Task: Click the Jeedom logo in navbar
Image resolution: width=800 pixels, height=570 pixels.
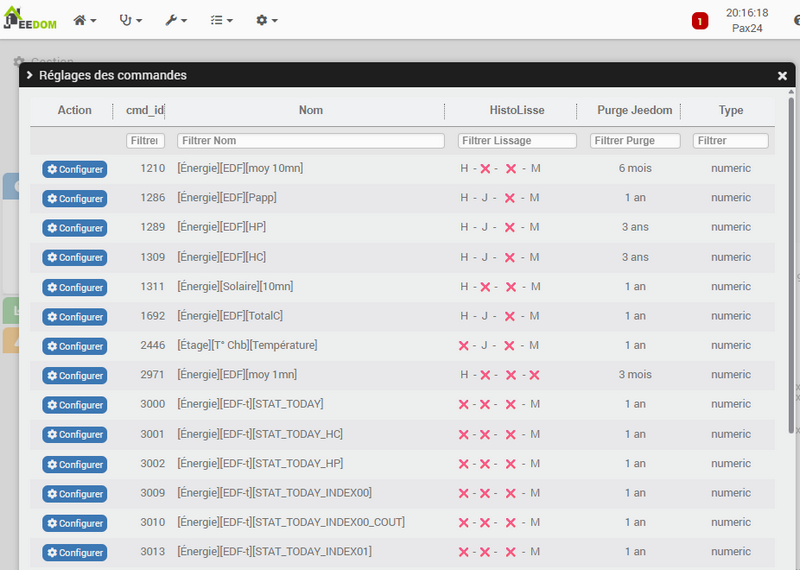Action: (x=32, y=20)
